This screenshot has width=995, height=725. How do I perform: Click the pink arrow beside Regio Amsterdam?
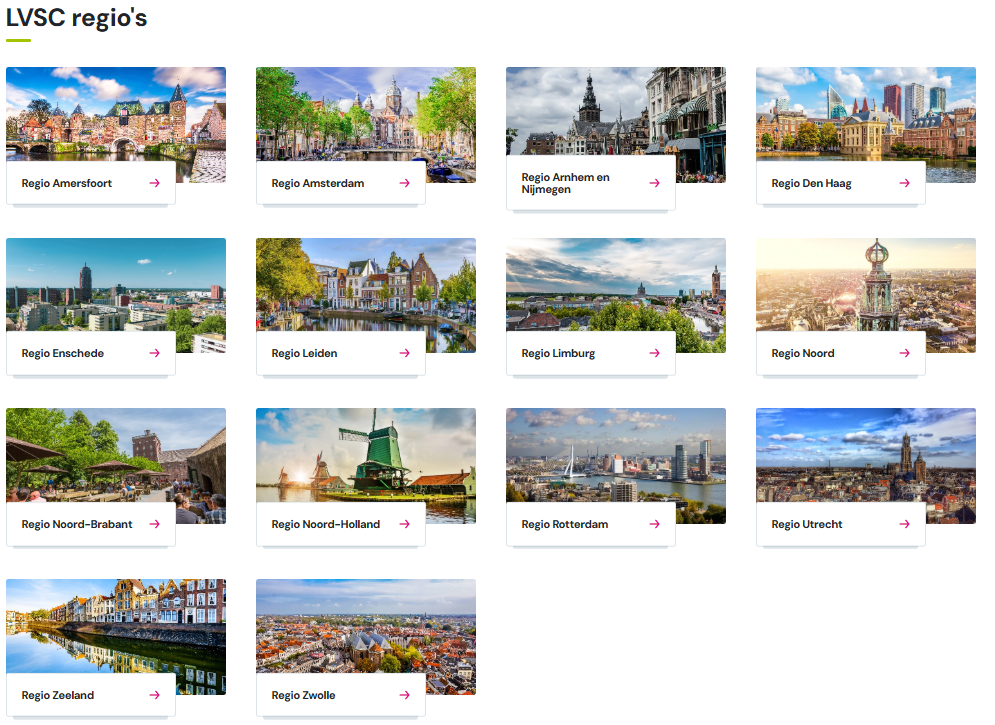point(405,183)
